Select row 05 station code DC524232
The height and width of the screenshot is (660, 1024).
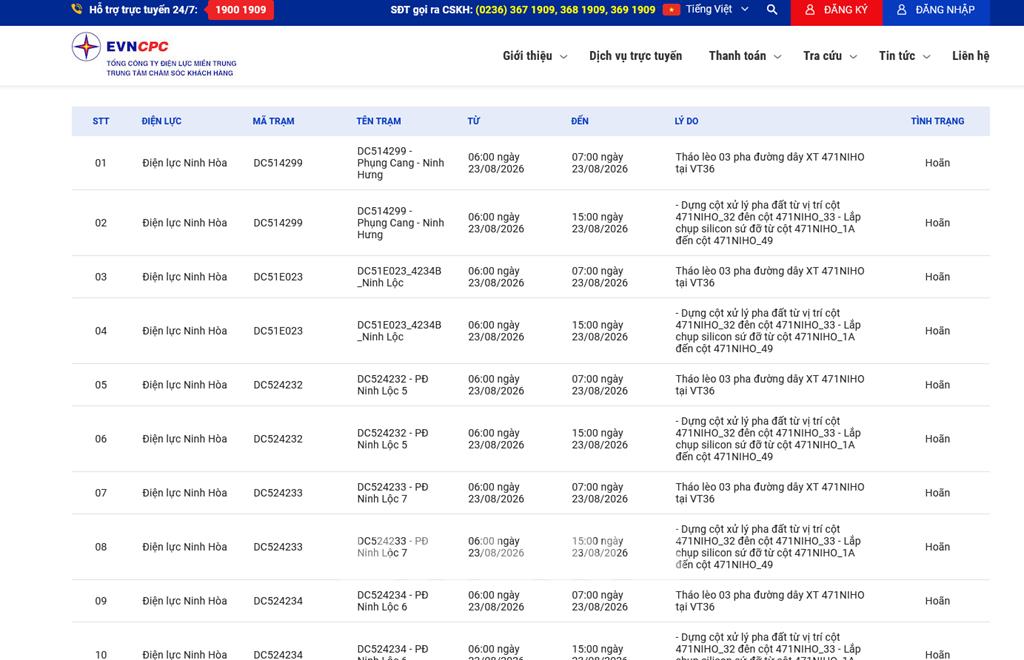pyautogui.click(x=278, y=385)
